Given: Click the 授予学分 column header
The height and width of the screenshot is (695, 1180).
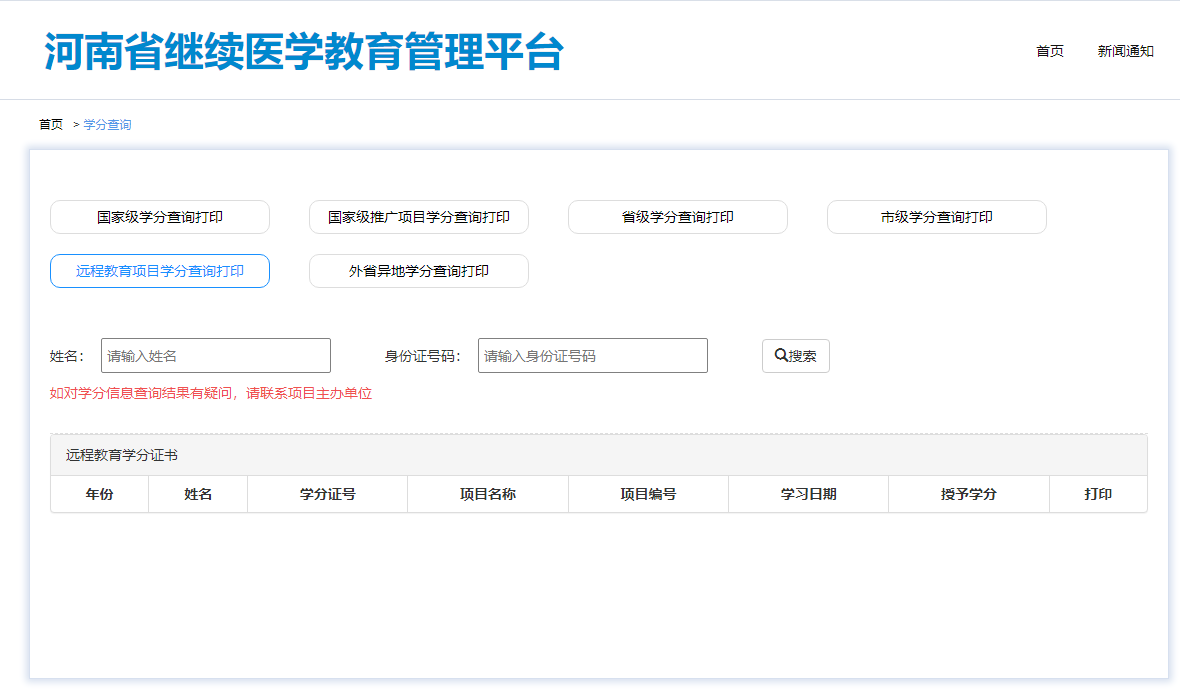Looking at the screenshot, I should pyautogui.click(x=969, y=494).
